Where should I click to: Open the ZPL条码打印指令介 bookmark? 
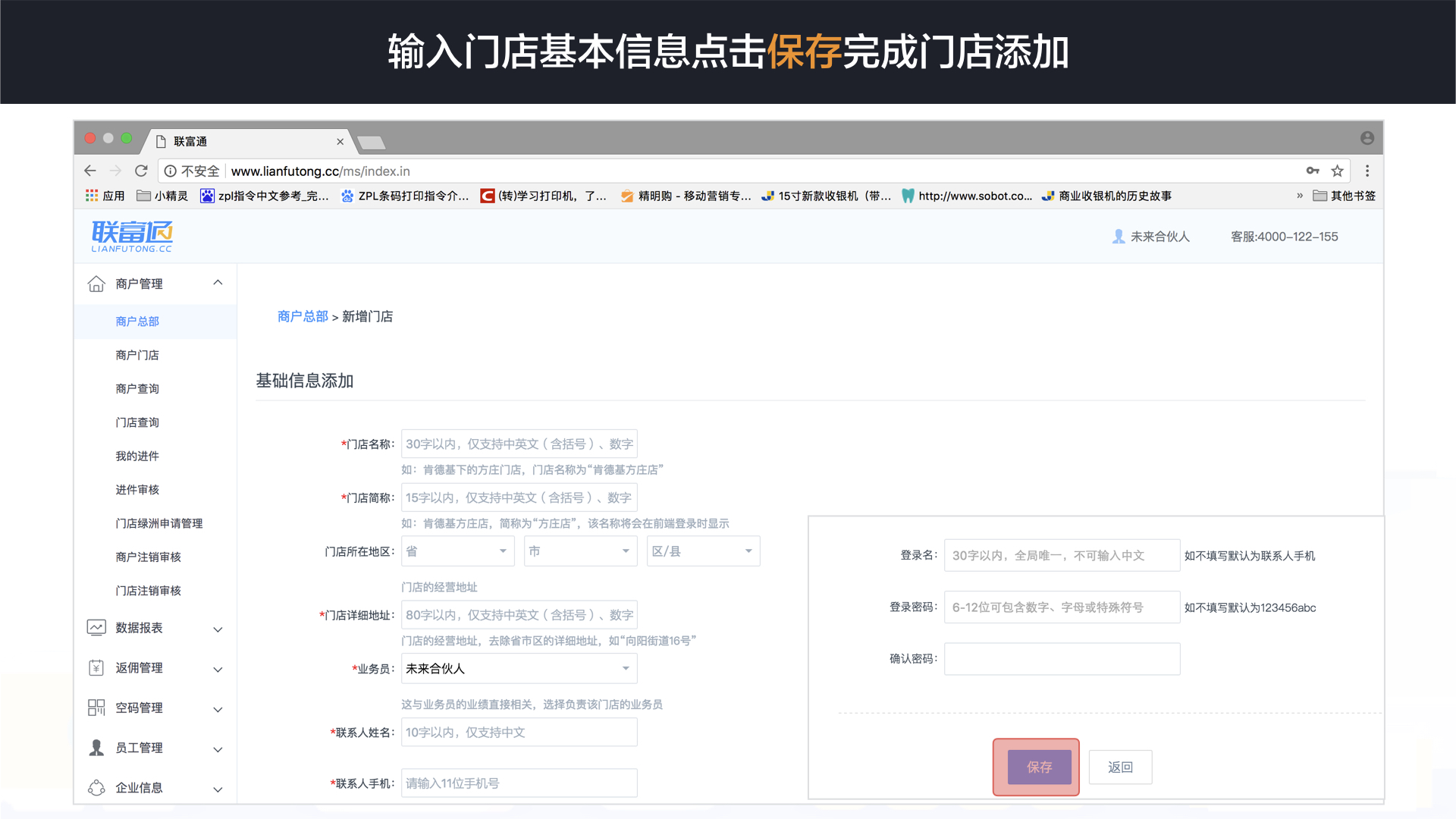click(x=404, y=196)
